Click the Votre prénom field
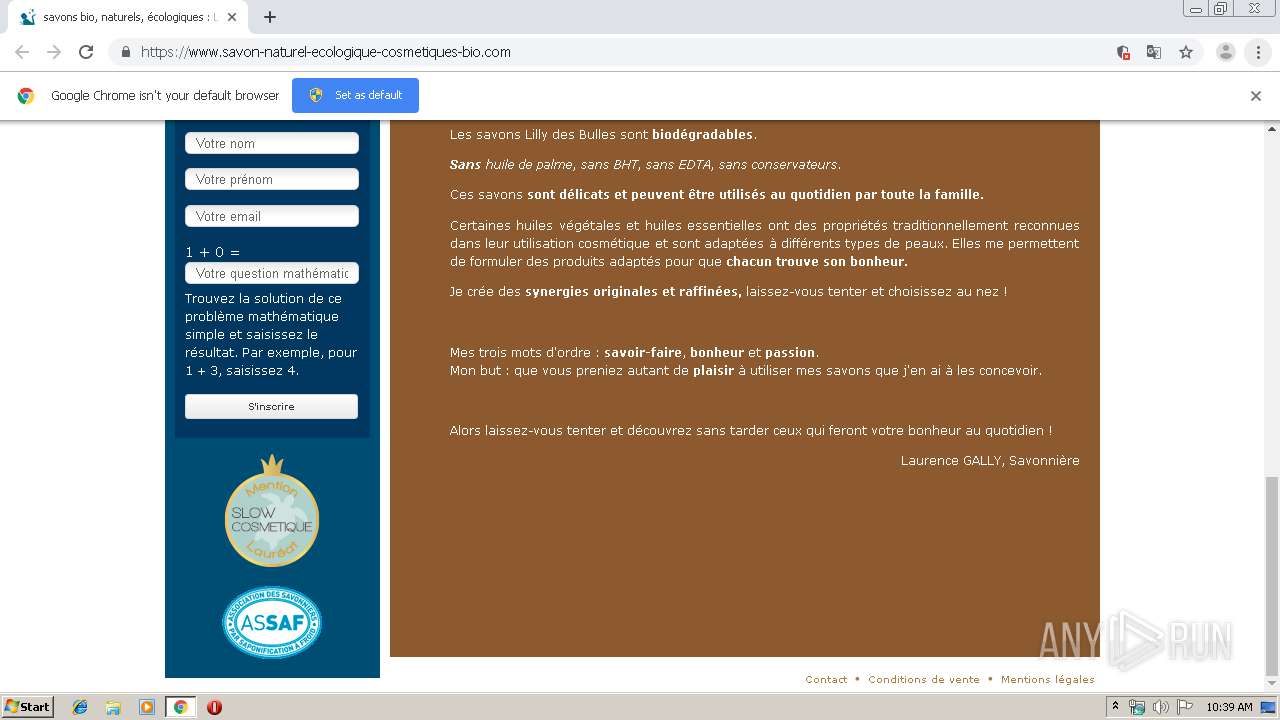The image size is (1280, 720). 272,179
